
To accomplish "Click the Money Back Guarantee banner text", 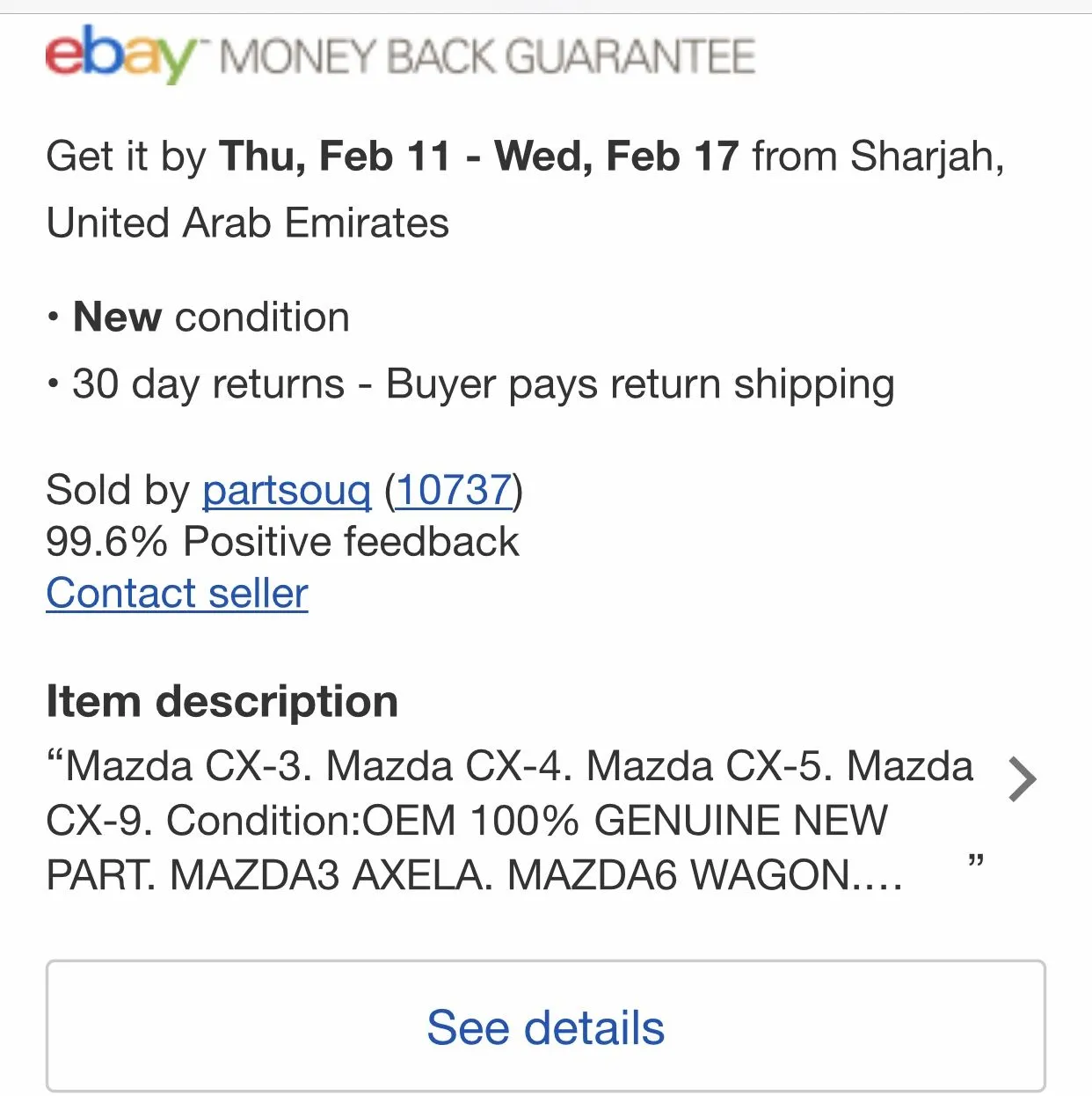I will point(487,57).
